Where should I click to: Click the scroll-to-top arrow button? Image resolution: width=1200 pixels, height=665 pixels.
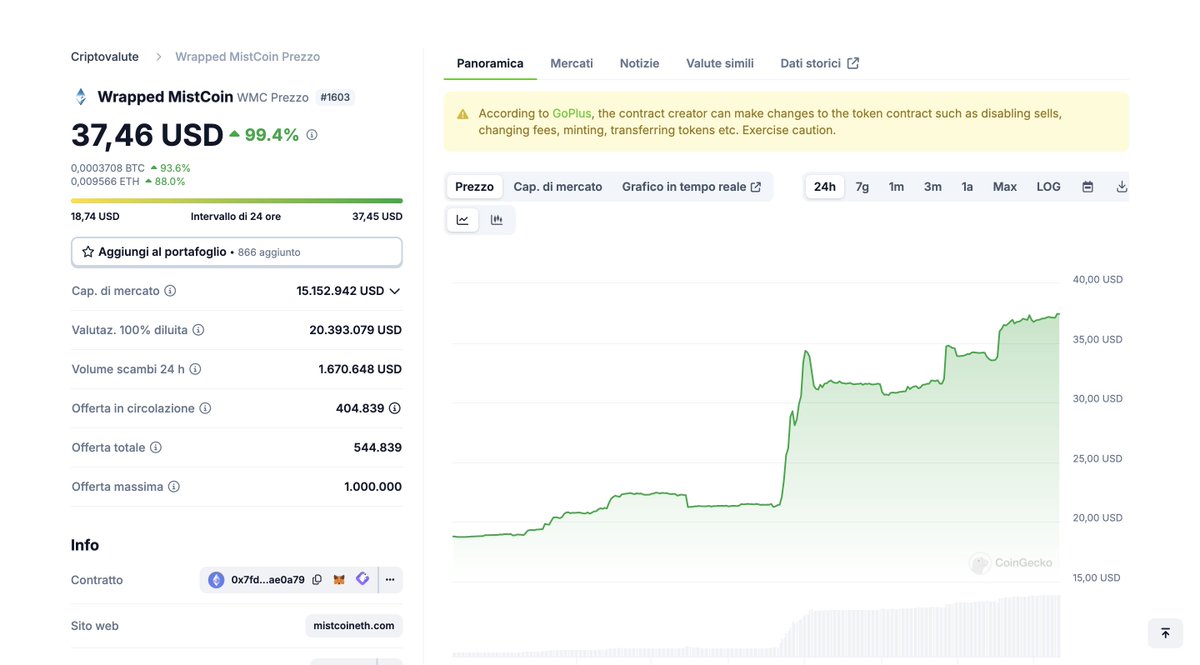coord(1165,633)
